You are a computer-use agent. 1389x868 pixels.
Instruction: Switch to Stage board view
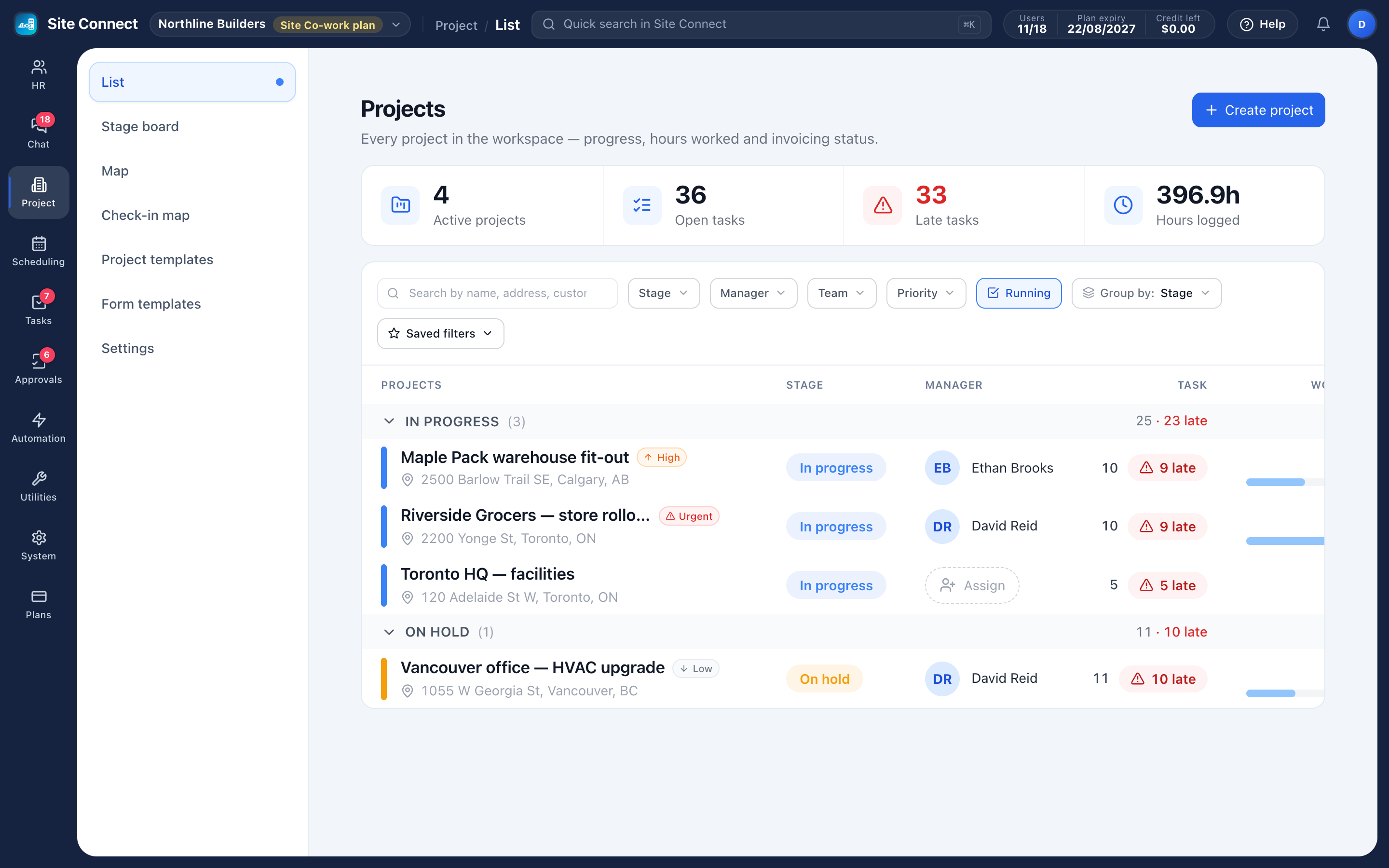(x=192, y=126)
